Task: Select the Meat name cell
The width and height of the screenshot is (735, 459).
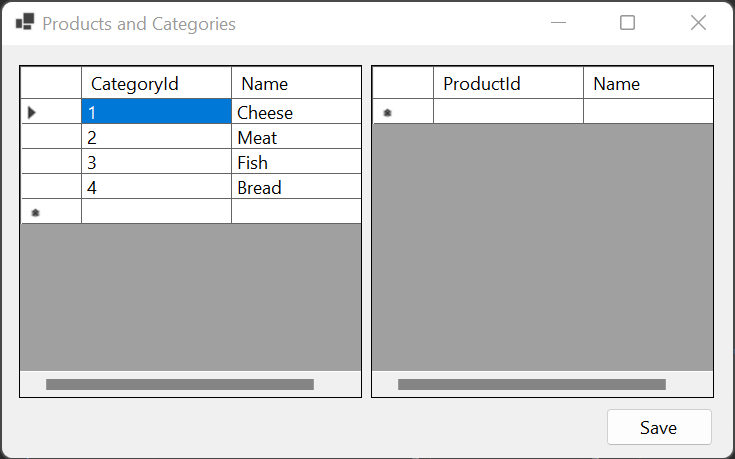Action: [295, 138]
